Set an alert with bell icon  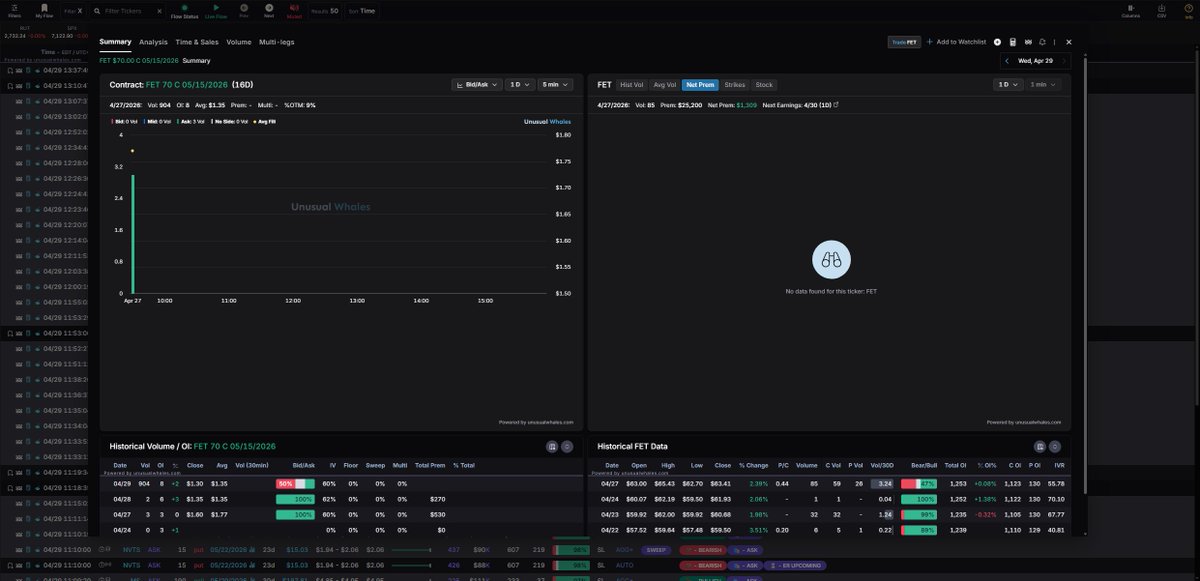1043,42
